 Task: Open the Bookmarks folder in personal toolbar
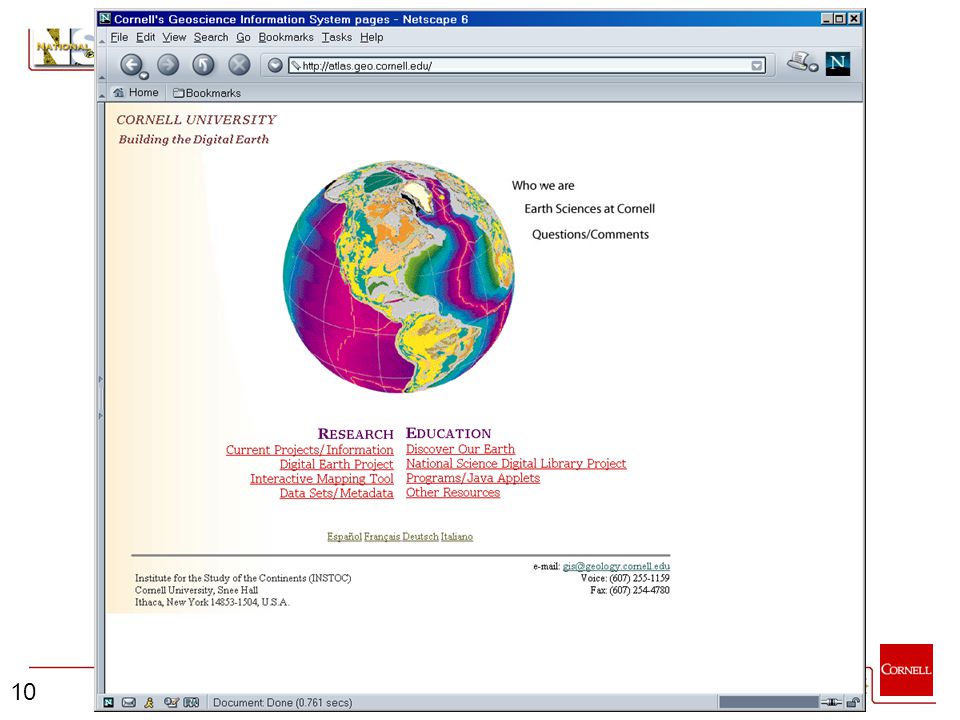click(207, 93)
